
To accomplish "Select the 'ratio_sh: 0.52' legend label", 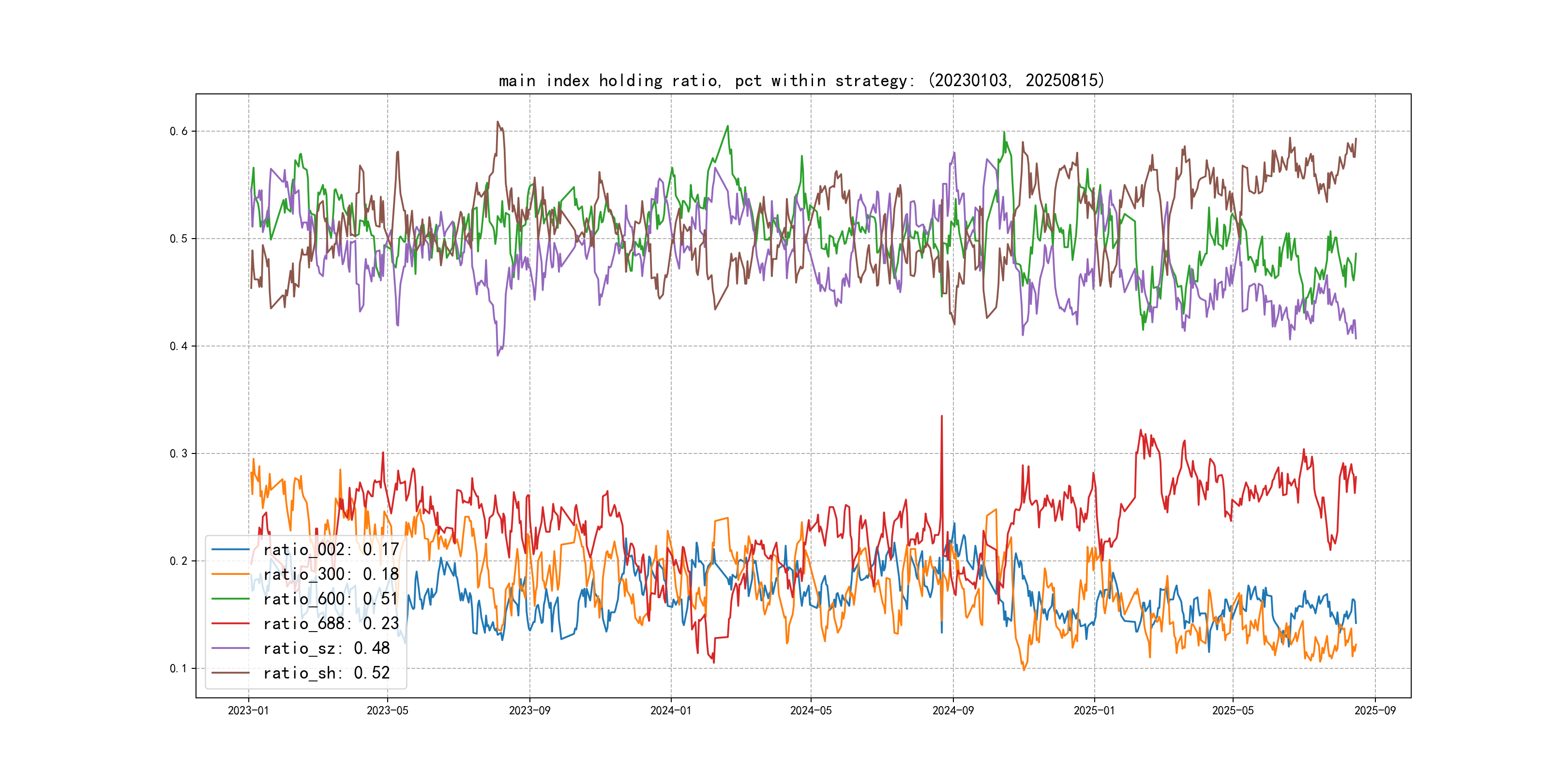I will [326, 673].
